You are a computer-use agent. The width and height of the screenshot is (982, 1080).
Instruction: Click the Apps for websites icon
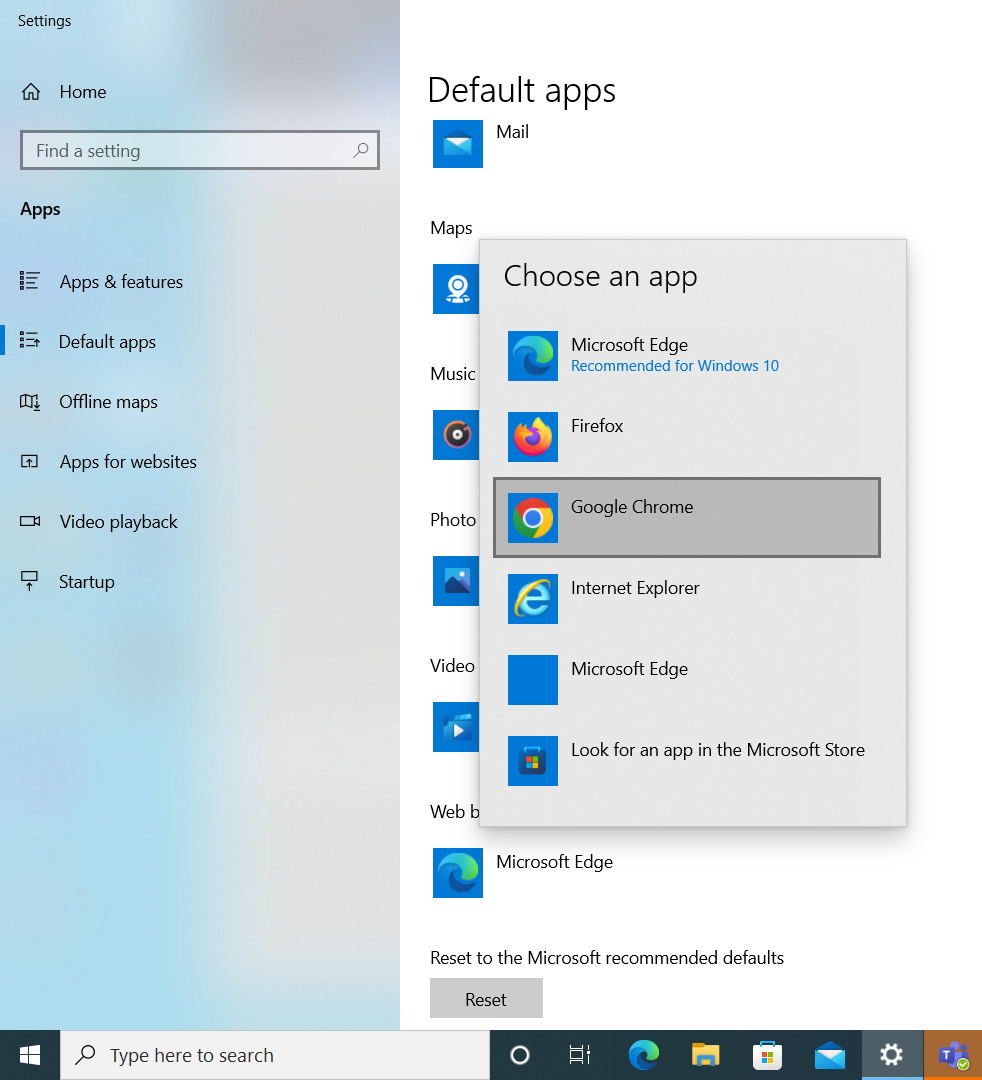(30, 461)
